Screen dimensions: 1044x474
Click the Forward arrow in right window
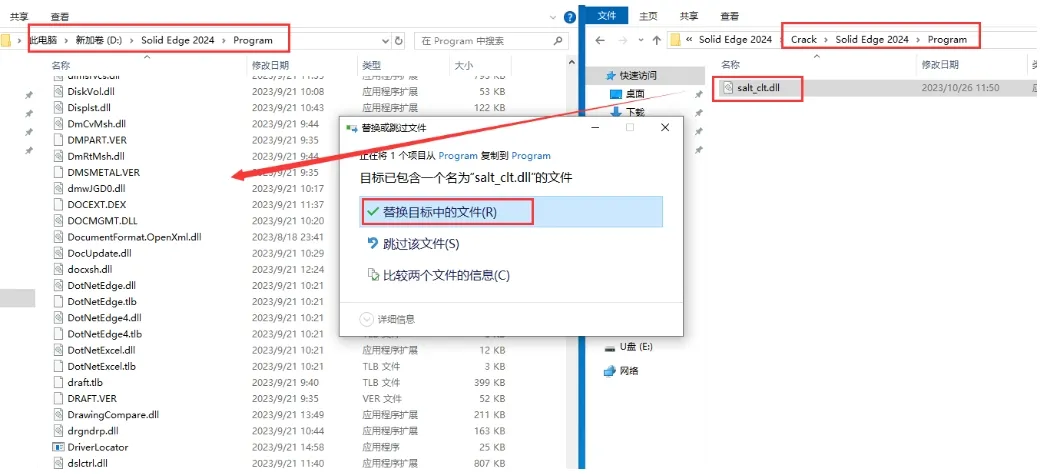pyautogui.click(x=623, y=41)
